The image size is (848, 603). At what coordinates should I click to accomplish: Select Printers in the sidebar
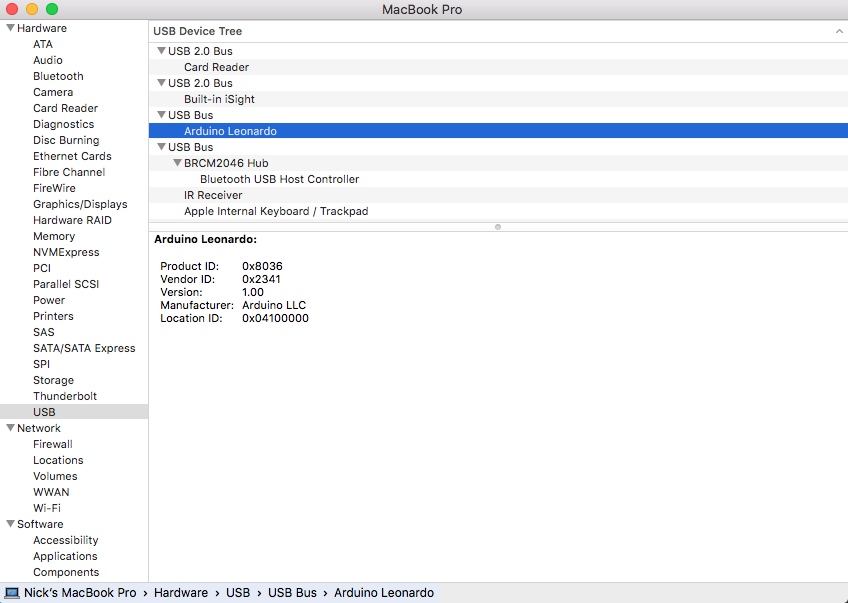(53, 316)
